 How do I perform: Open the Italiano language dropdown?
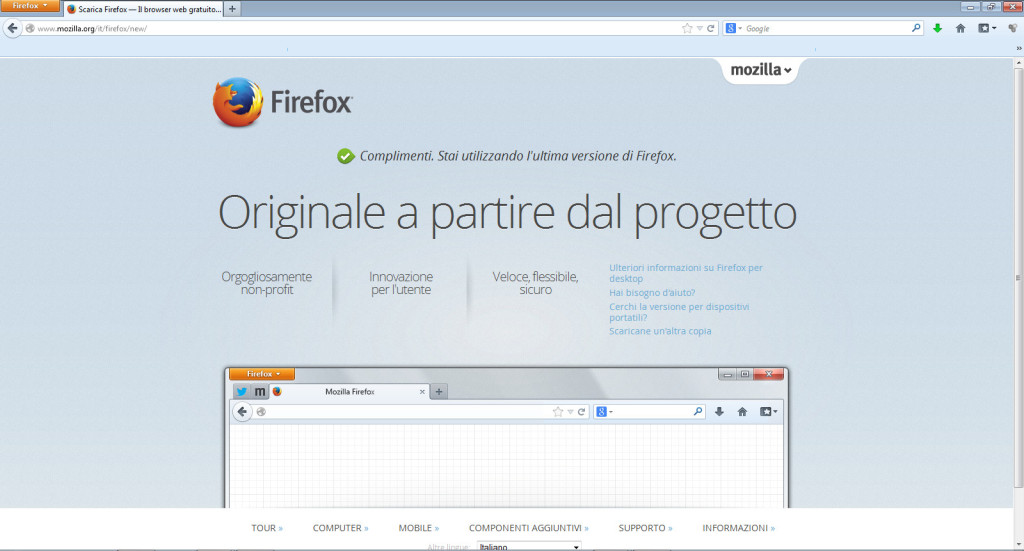coord(528,547)
